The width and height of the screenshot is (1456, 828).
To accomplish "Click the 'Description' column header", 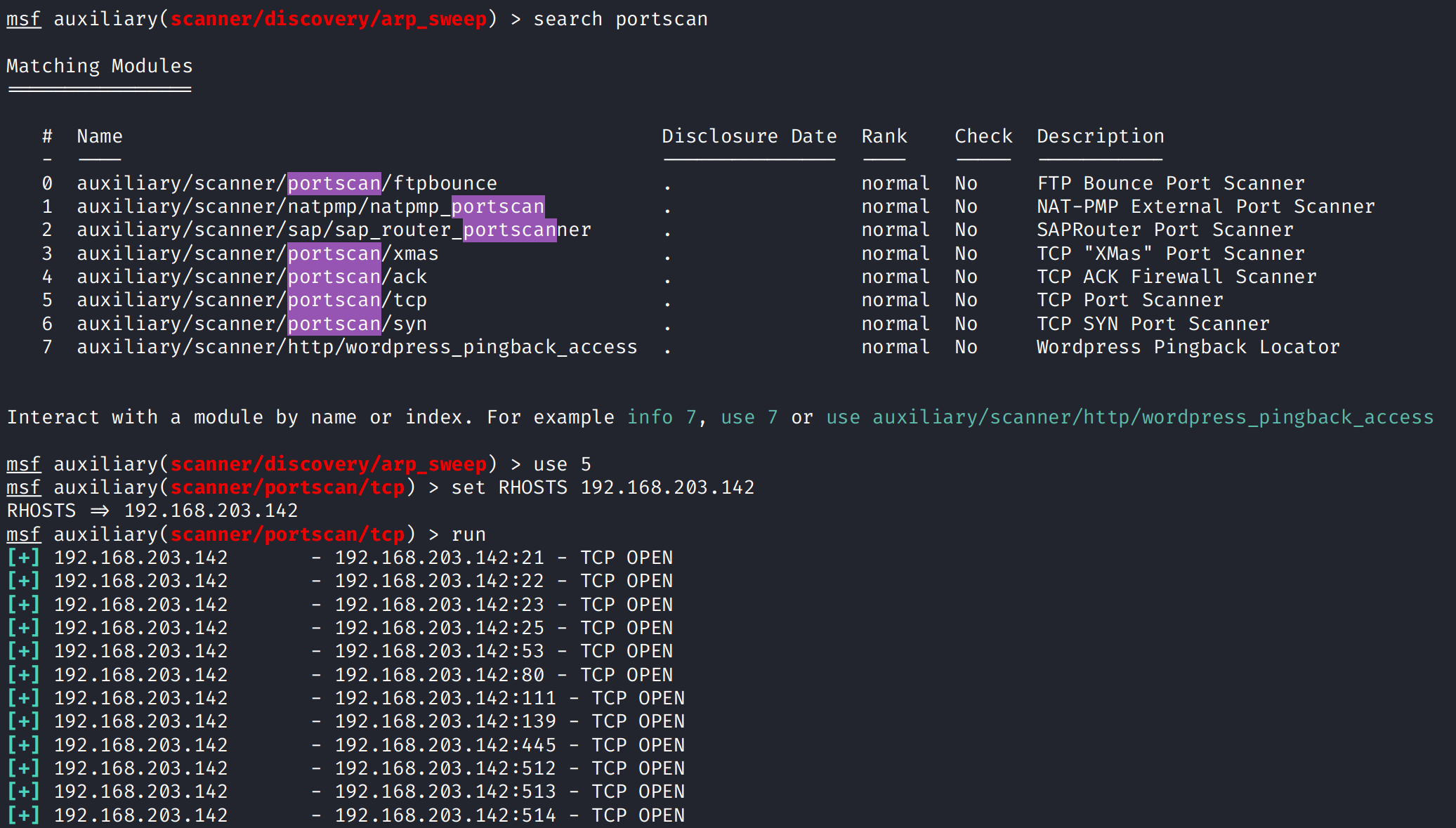I will pos(1100,136).
